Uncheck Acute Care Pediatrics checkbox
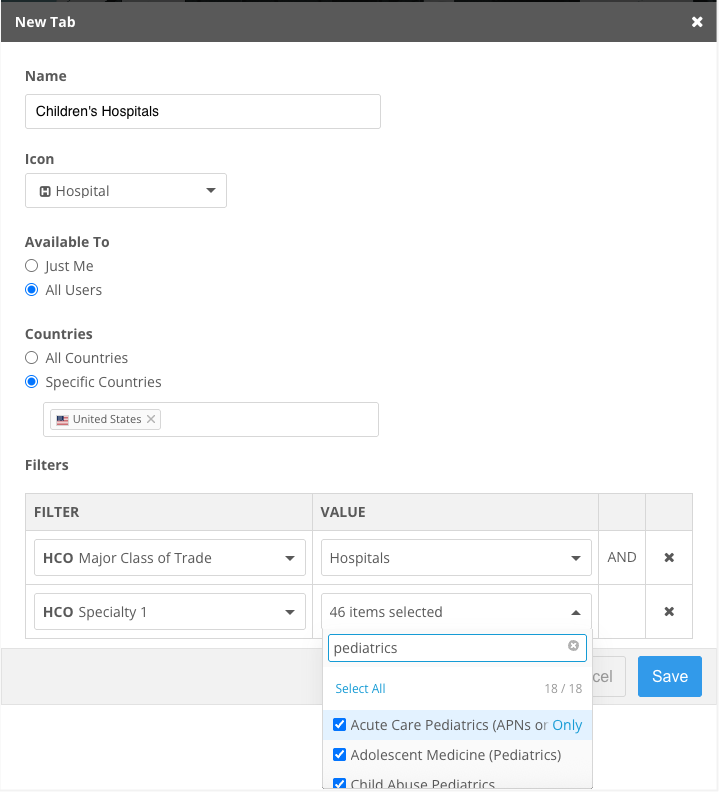The width and height of the screenshot is (720, 792). click(x=340, y=725)
